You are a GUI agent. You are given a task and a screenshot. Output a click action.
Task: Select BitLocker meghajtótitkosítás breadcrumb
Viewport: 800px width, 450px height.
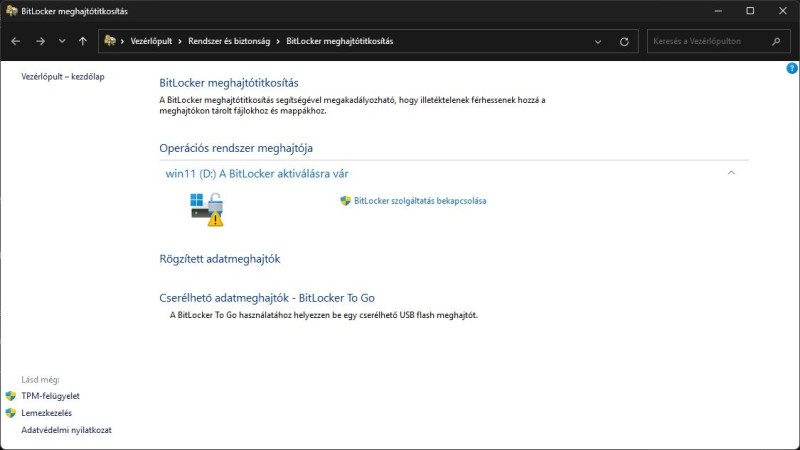(339, 41)
